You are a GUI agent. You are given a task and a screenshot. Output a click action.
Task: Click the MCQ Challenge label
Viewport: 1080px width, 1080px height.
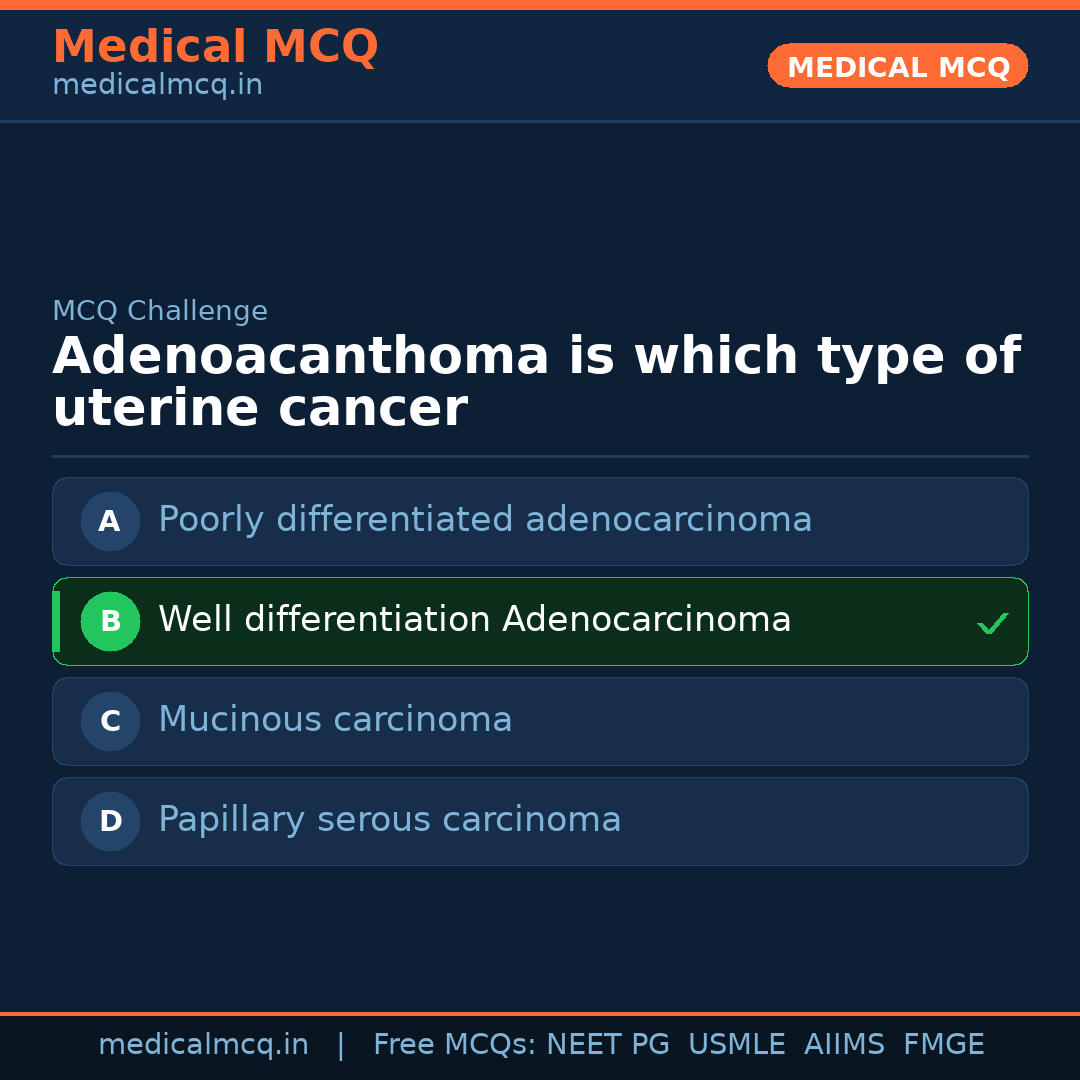[x=160, y=311]
